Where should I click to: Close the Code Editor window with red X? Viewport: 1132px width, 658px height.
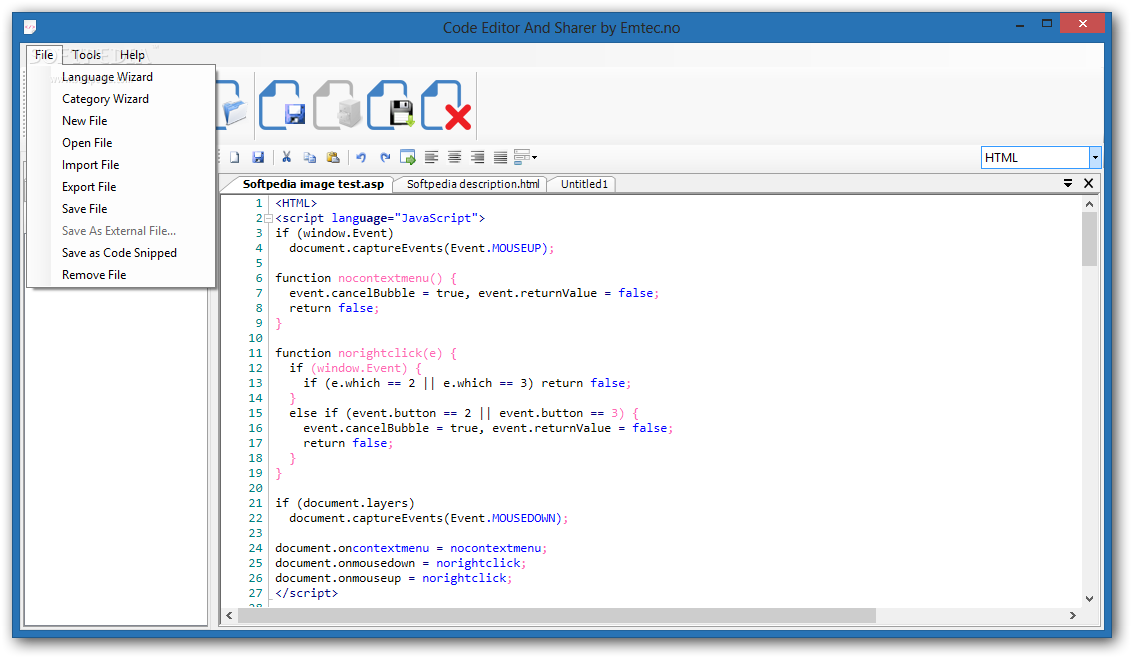click(x=1082, y=24)
